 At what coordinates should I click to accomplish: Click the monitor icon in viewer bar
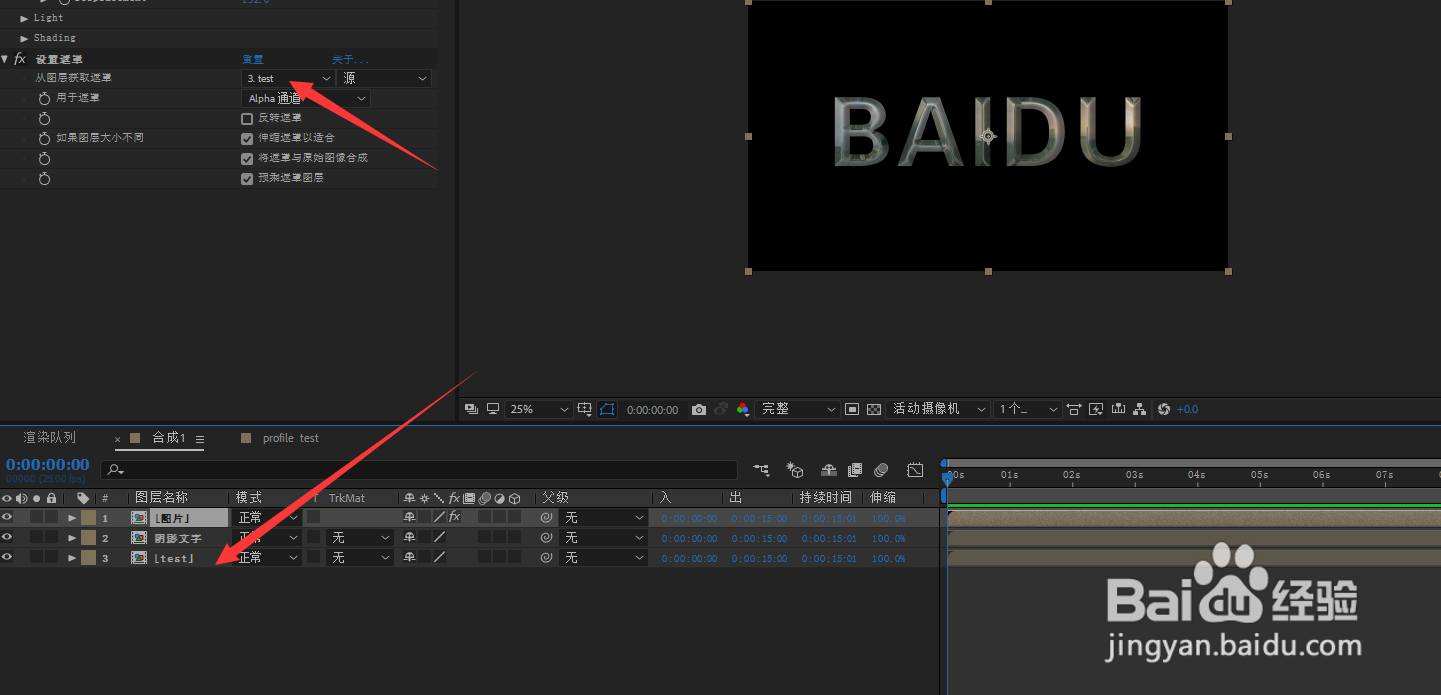[x=492, y=409]
